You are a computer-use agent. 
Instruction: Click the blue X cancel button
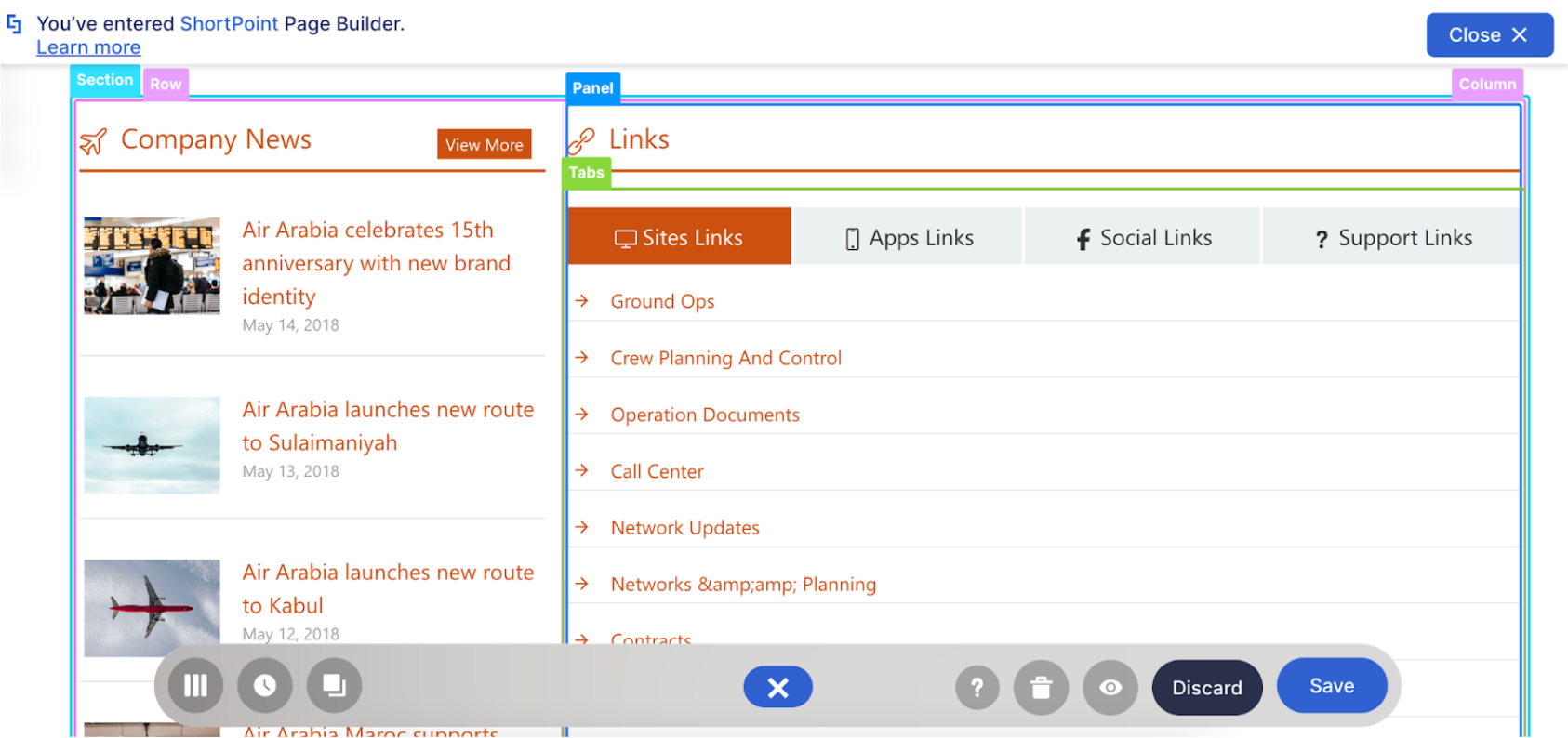pyautogui.click(x=777, y=688)
